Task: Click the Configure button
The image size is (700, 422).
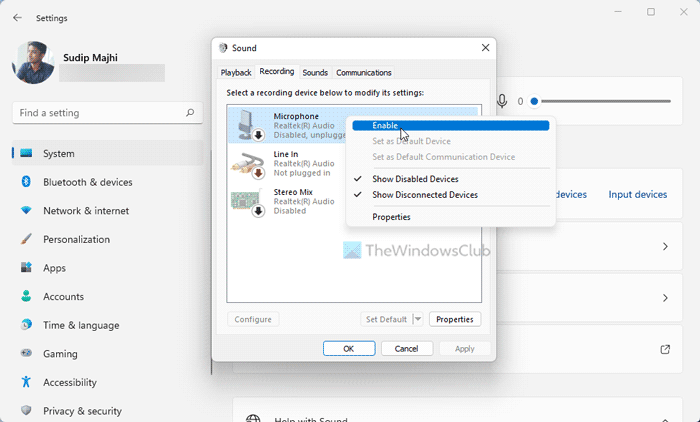Action: pos(253,319)
